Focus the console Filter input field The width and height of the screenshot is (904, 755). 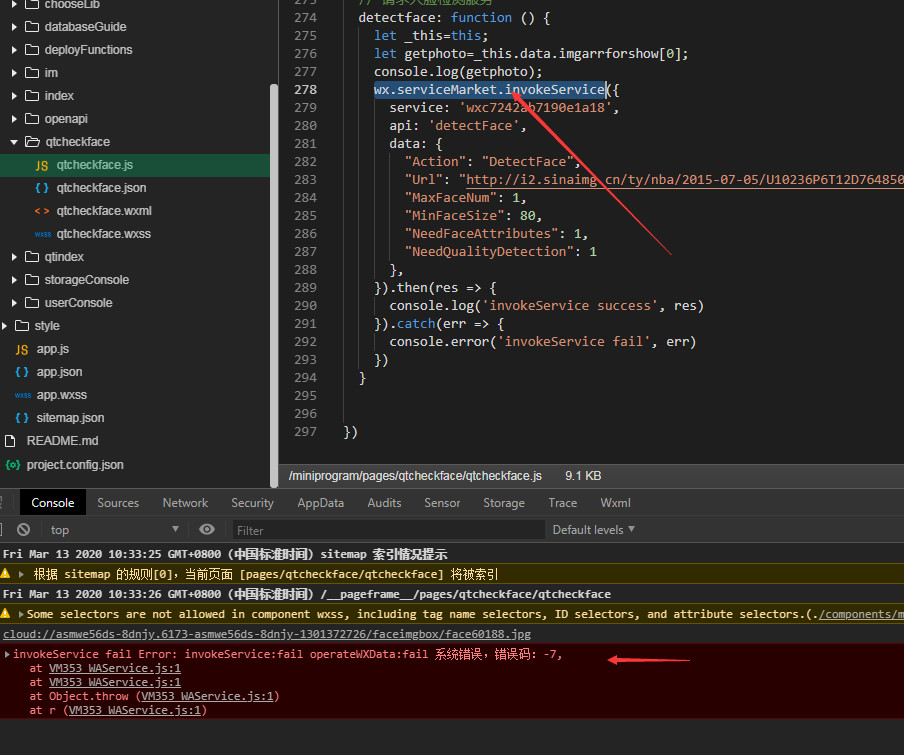click(x=388, y=530)
